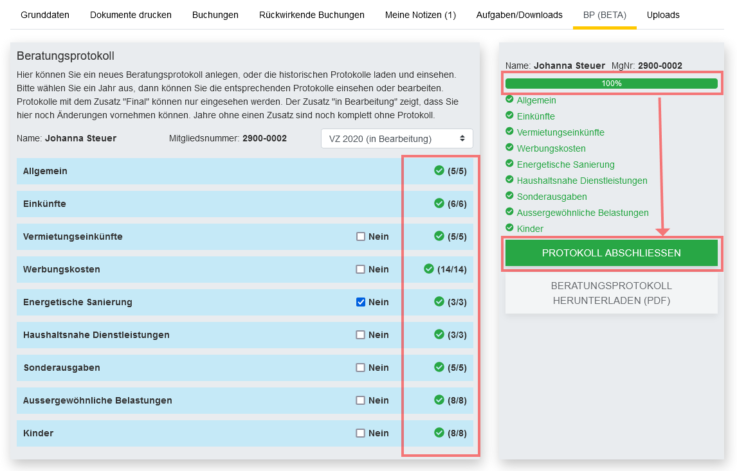Expand the Vermietungseinkünfte section
Viewport: 737px width, 471px height.
pyautogui.click(x=245, y=236)
